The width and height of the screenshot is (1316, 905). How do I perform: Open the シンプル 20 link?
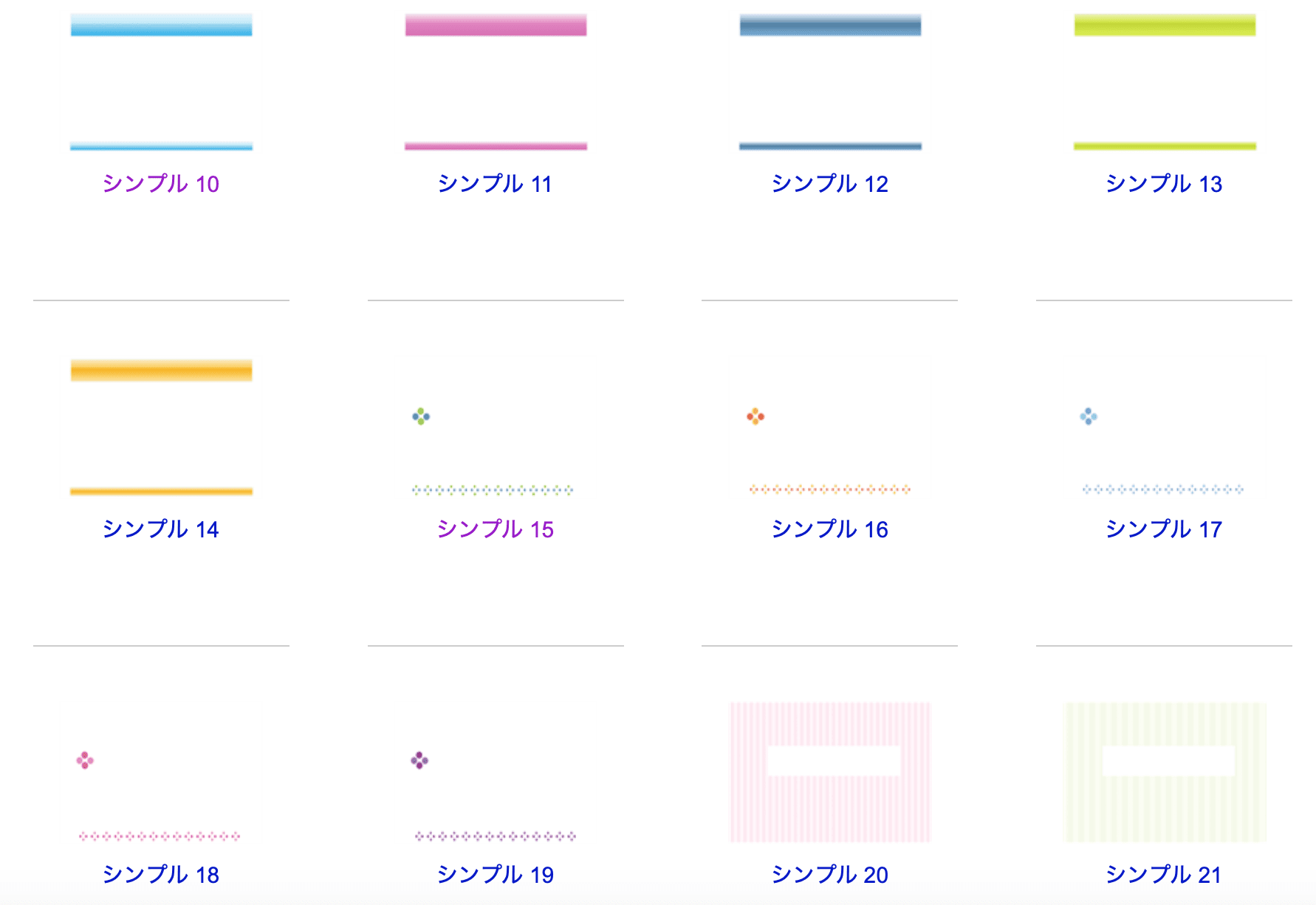829,874
